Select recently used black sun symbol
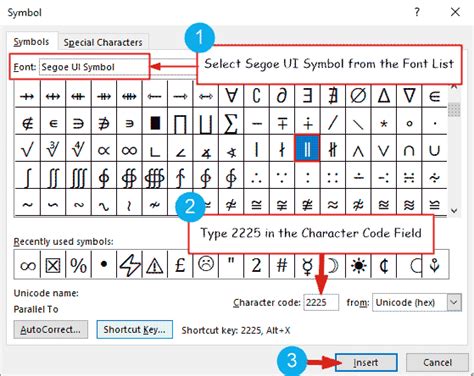This screenshot has height=376, width=474. (358, 265)
